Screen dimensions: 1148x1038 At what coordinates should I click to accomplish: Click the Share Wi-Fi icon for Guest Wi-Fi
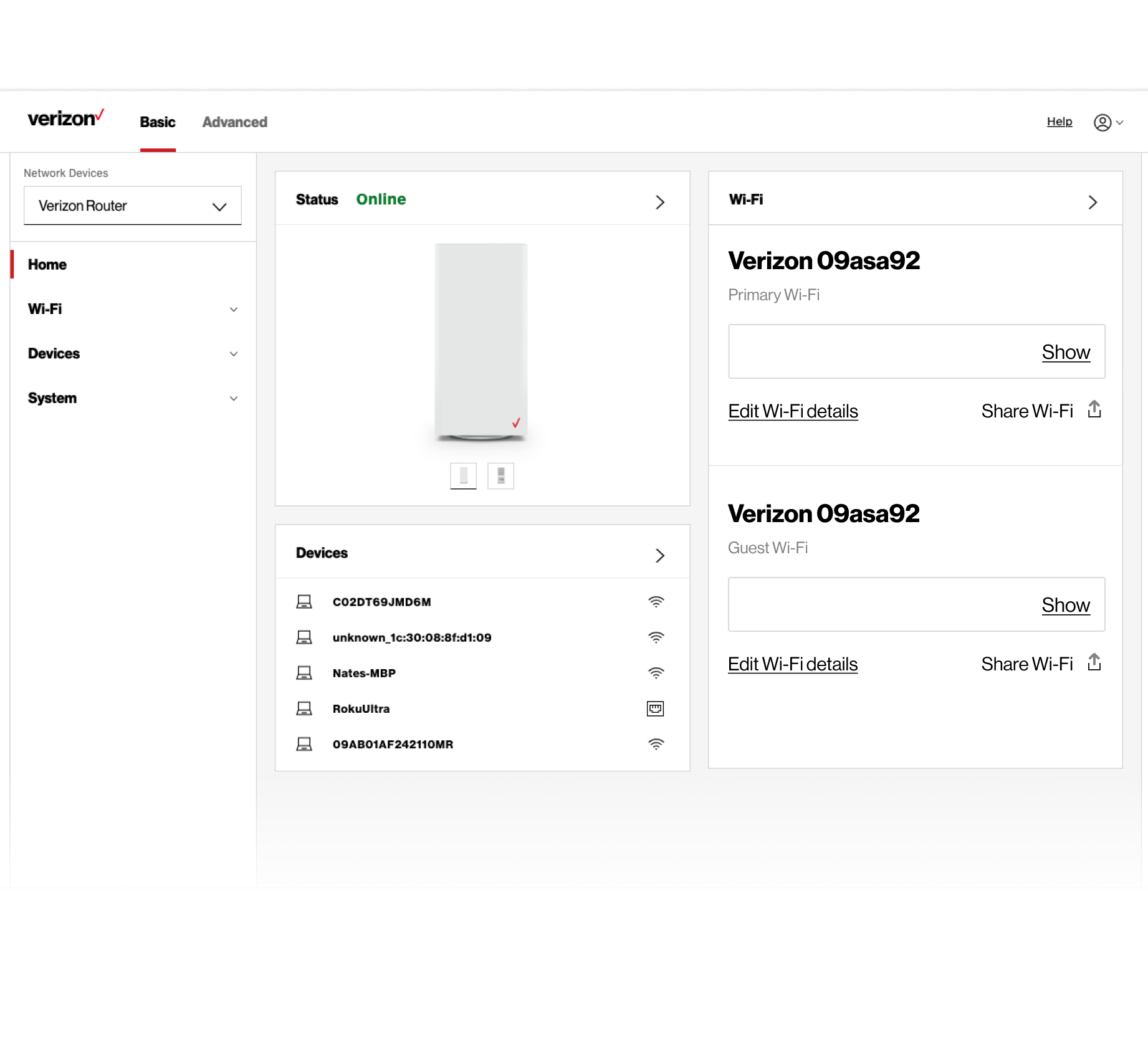[1094, 663]
